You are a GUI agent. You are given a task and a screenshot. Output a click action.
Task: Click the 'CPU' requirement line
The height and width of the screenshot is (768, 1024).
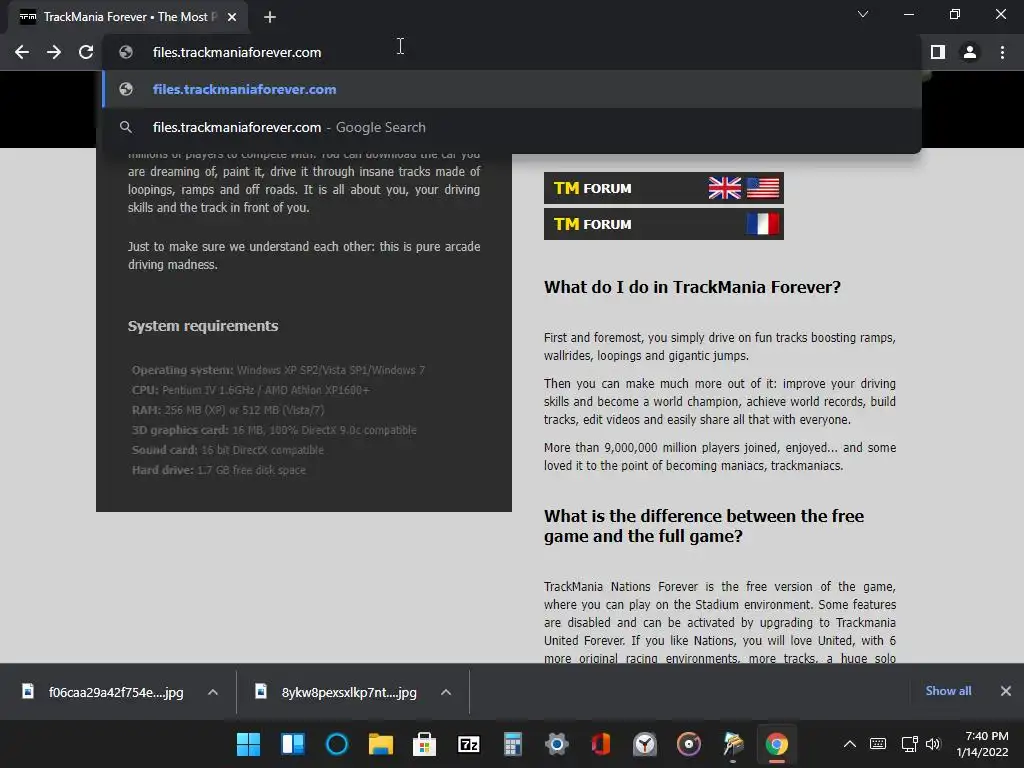click(x=251, y=391)
